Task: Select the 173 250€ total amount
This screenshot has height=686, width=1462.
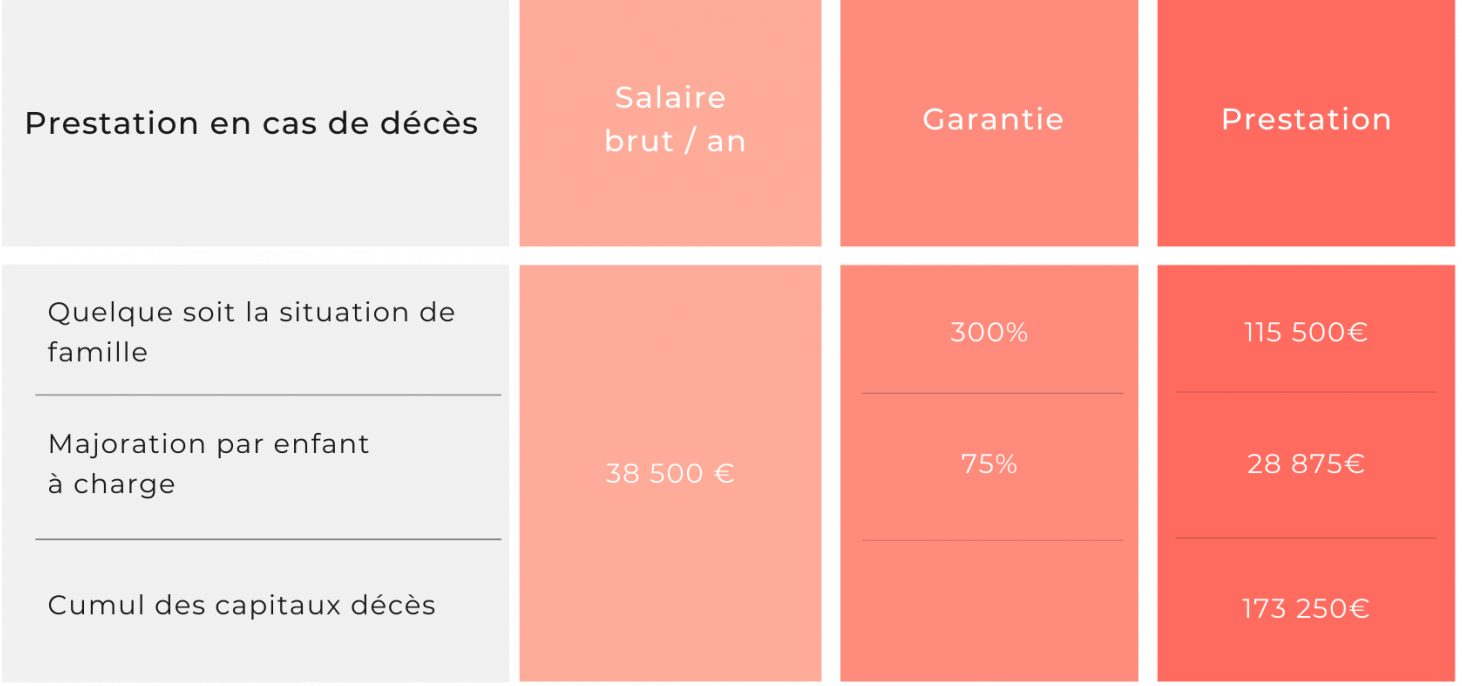Action: pyautogui.click(x=1306, y=608)
